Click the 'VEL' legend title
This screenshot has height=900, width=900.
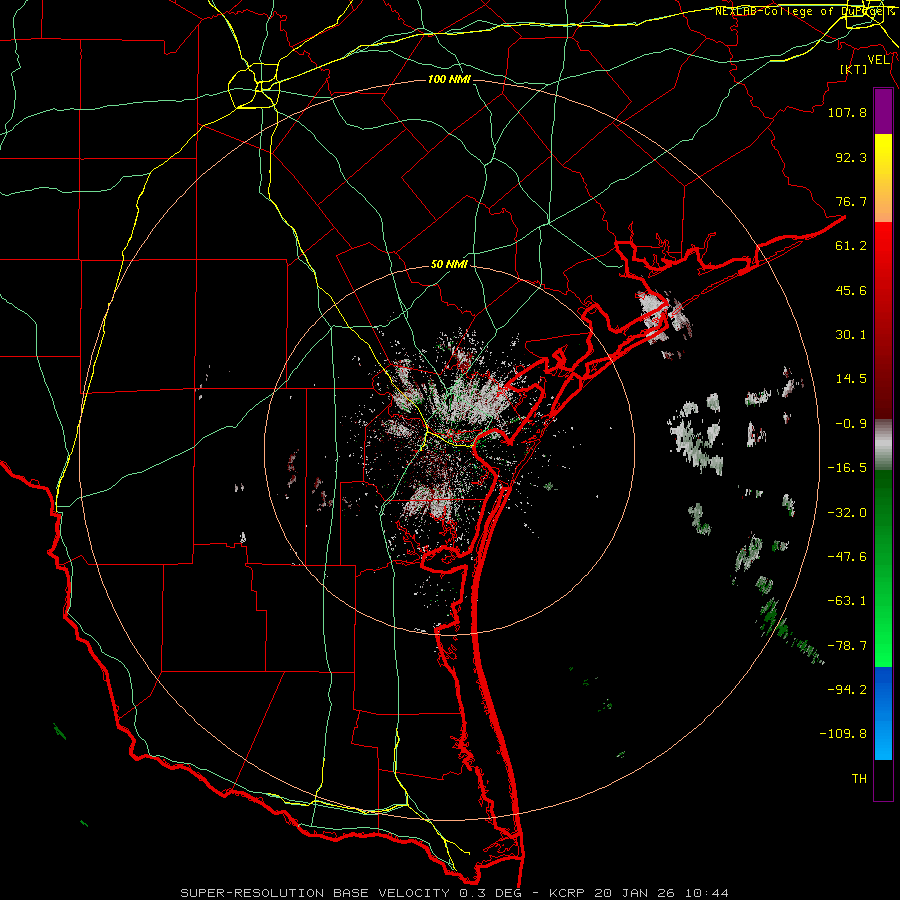[878, 60]
